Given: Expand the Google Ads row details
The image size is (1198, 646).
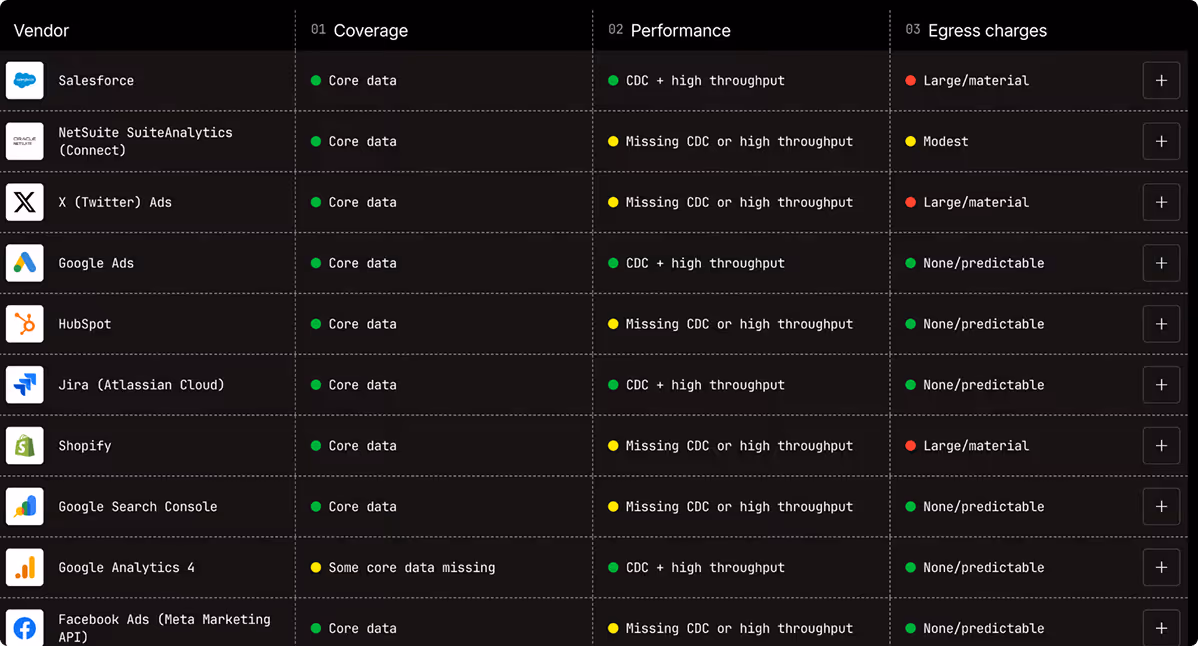Looking at the screenshot, I should (x=1161, y=263).
